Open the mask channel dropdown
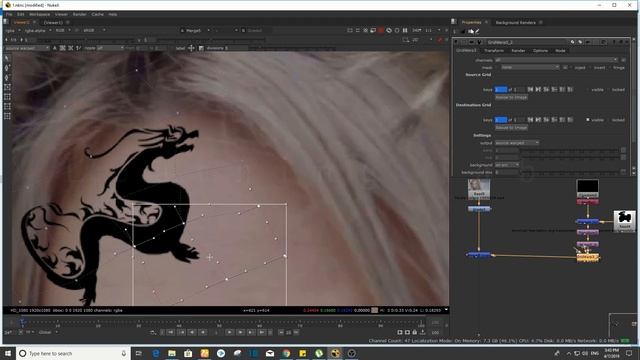Screen dimensions: 640x360 pyautogui.click(x=530, y=67)
